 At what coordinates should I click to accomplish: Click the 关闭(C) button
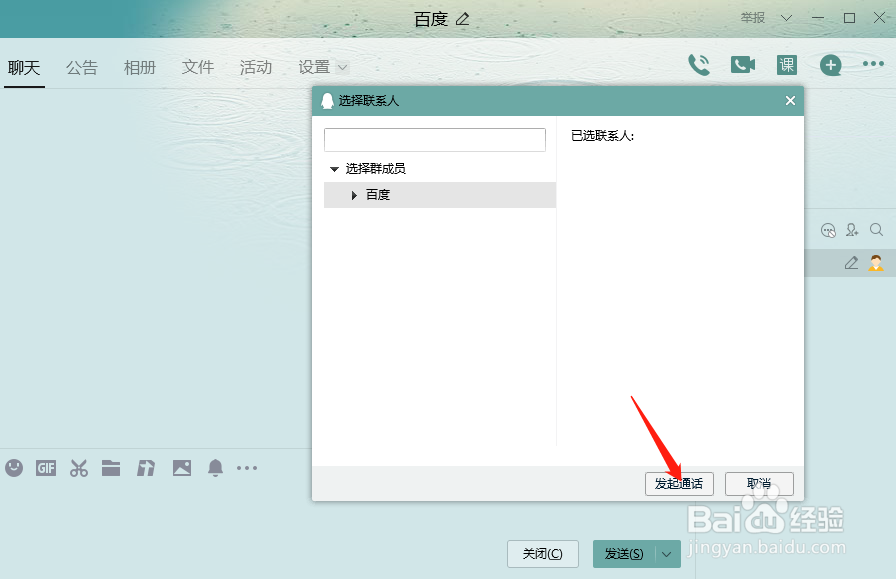(x=543, y=554)
